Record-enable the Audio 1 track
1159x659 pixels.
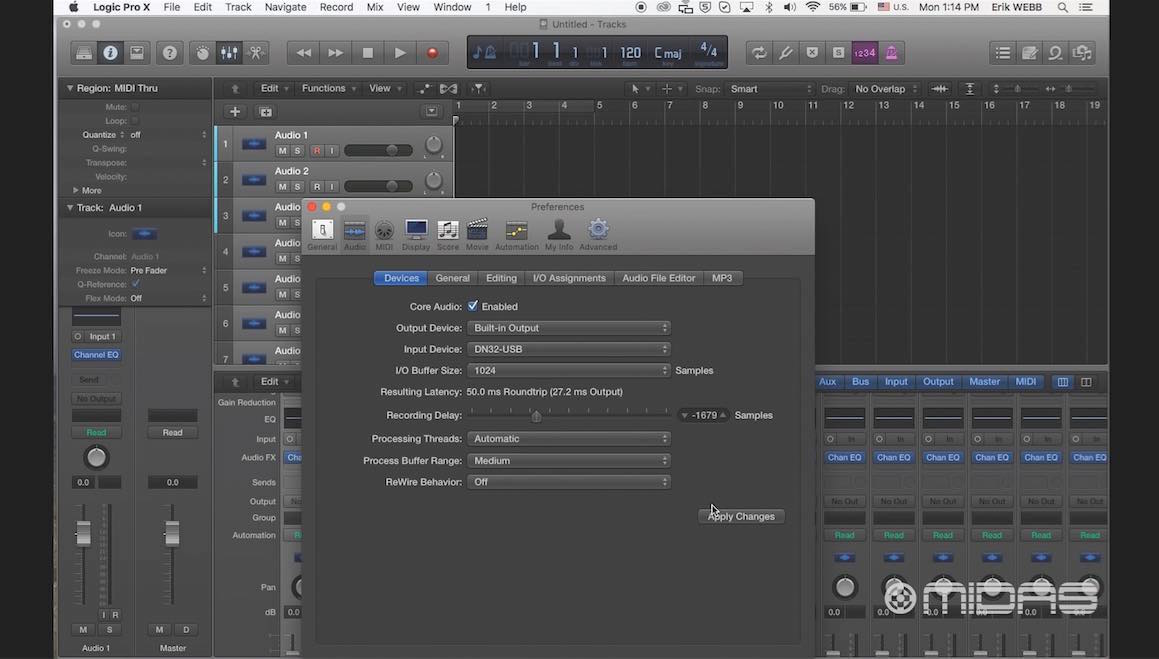317,151
